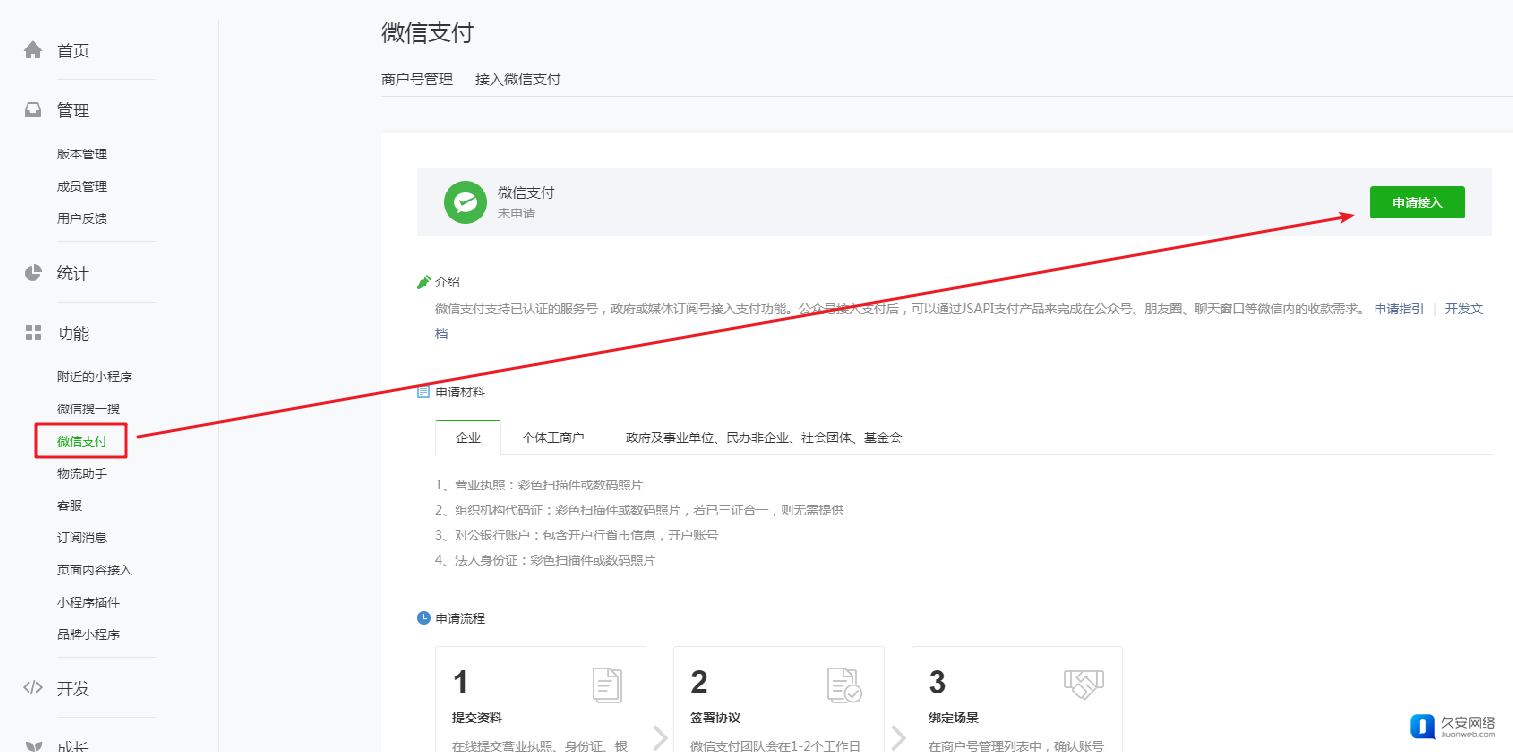Select the 政府及事业单位 materials tab
The height and width of the screenshot is (752, 1513).
point(764,437)
